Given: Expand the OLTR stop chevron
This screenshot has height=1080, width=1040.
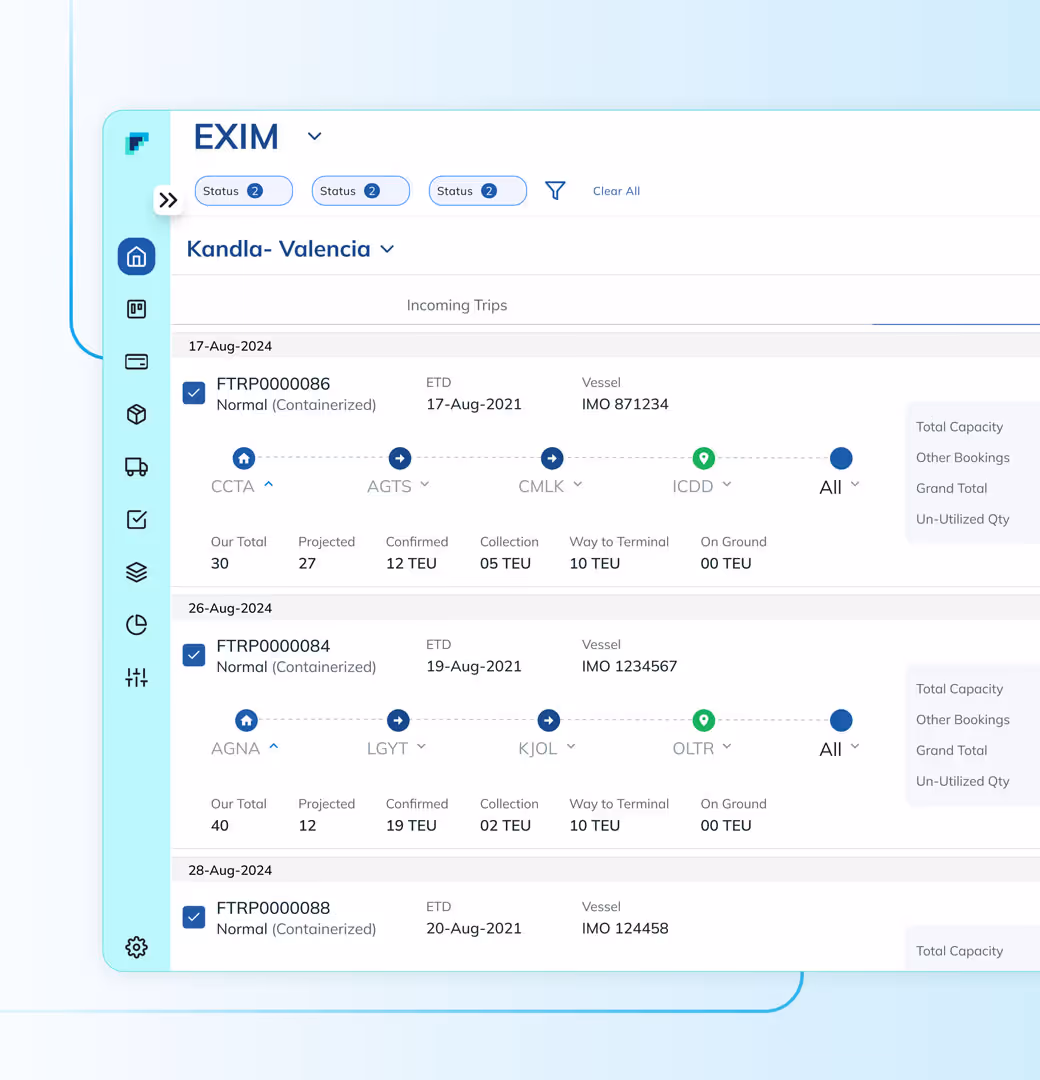Looking at the screenshot, I should tap(727, 747).
